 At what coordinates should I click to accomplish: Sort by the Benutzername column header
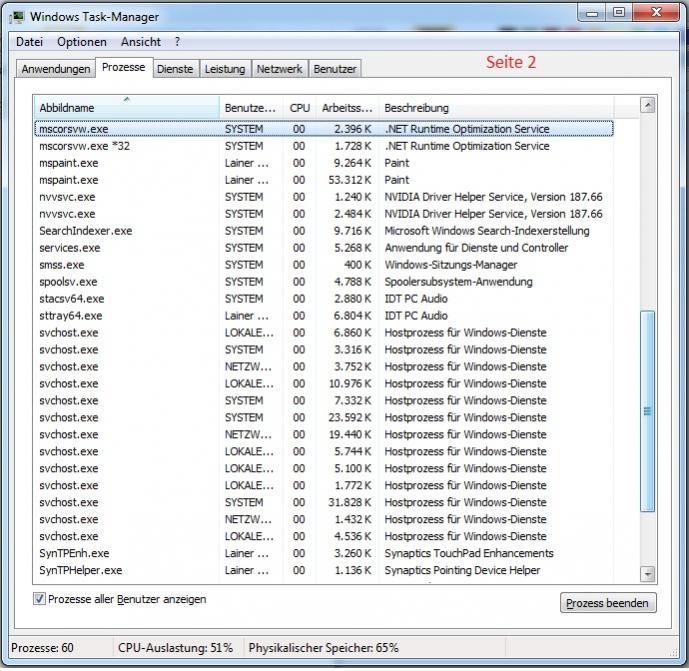[251, 108]
